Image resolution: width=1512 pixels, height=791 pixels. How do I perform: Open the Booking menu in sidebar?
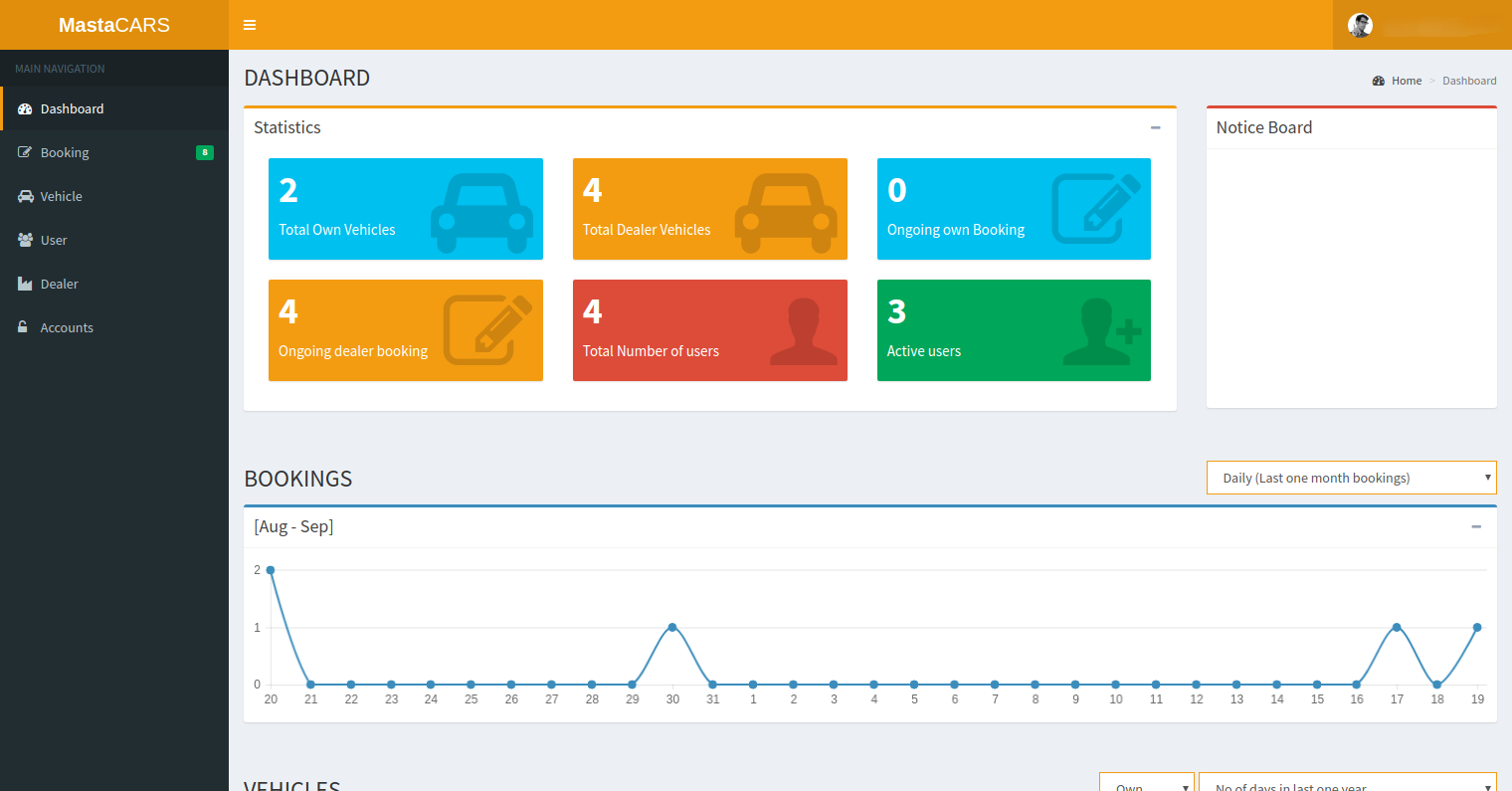pyautogui.click(x=65, y=152)
